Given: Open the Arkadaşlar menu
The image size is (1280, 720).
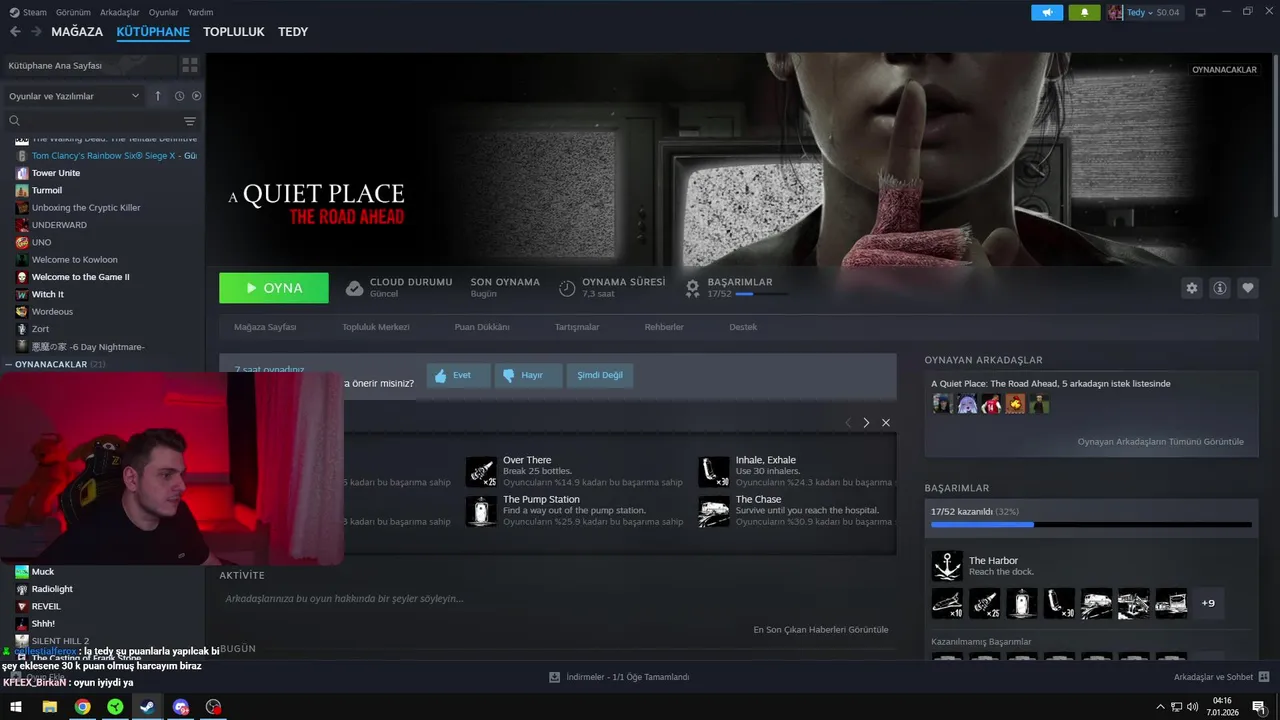Looking at the screenshot, I should [120, 12].
